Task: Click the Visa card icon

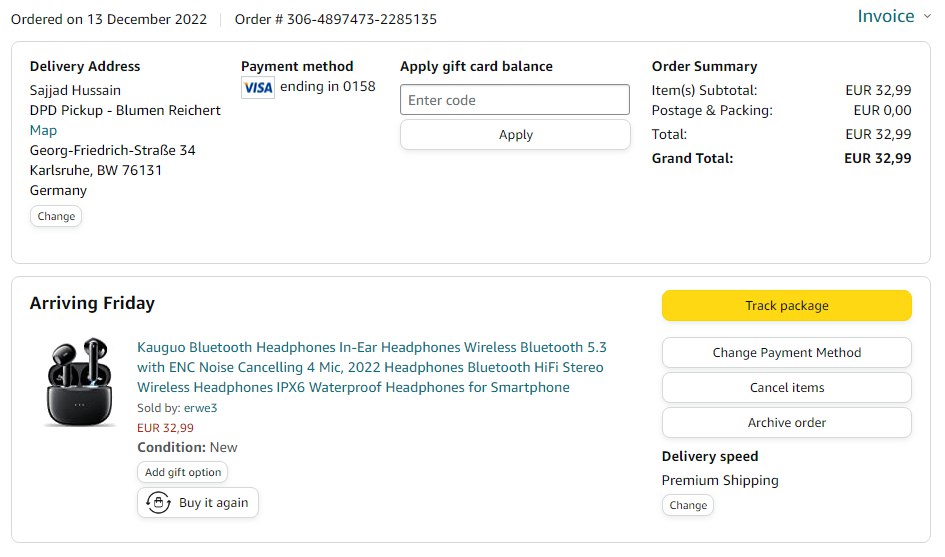Action: 258,88
